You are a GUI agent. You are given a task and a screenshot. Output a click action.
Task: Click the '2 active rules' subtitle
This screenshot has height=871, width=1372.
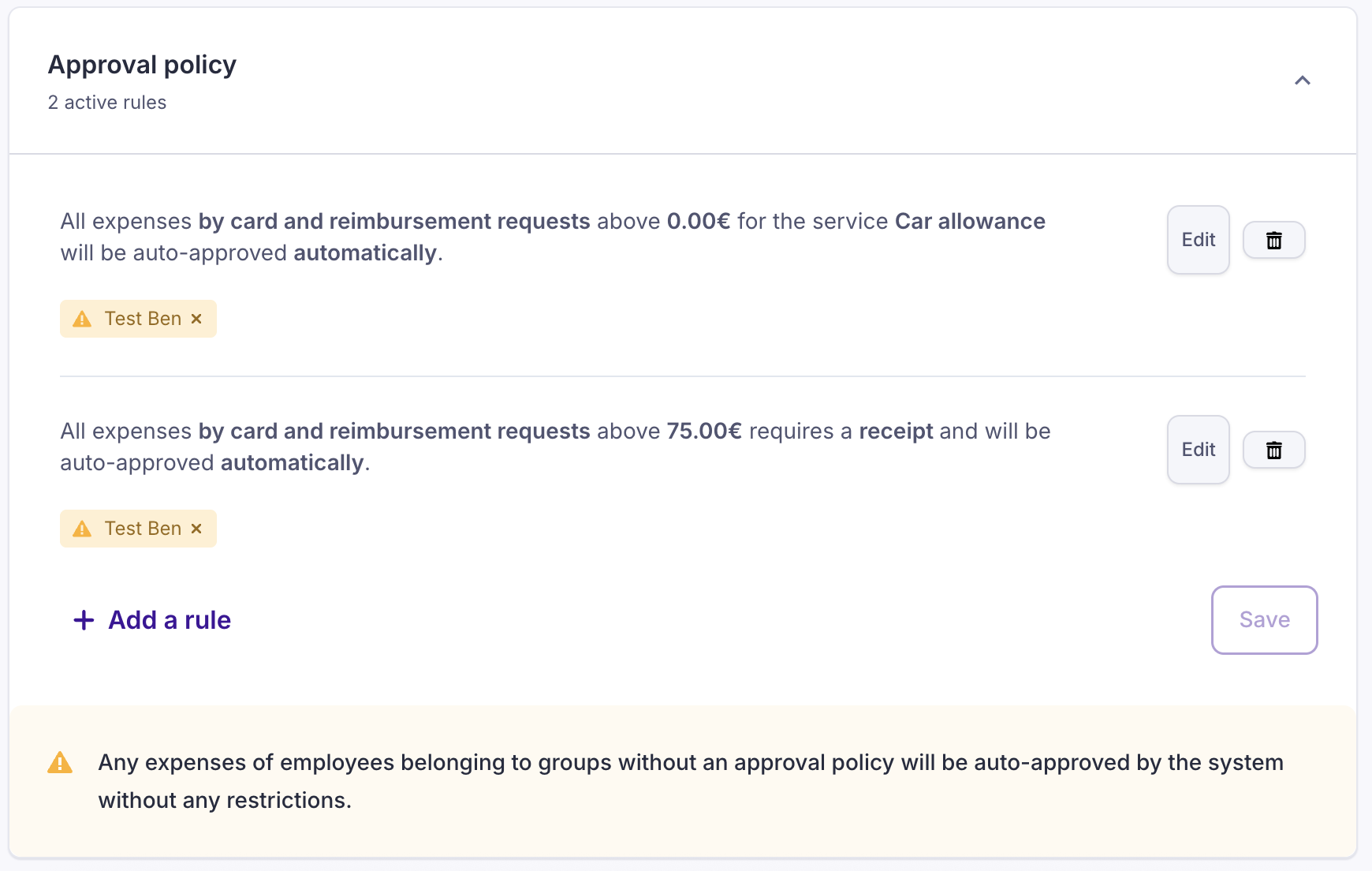(x=107, y=103)
